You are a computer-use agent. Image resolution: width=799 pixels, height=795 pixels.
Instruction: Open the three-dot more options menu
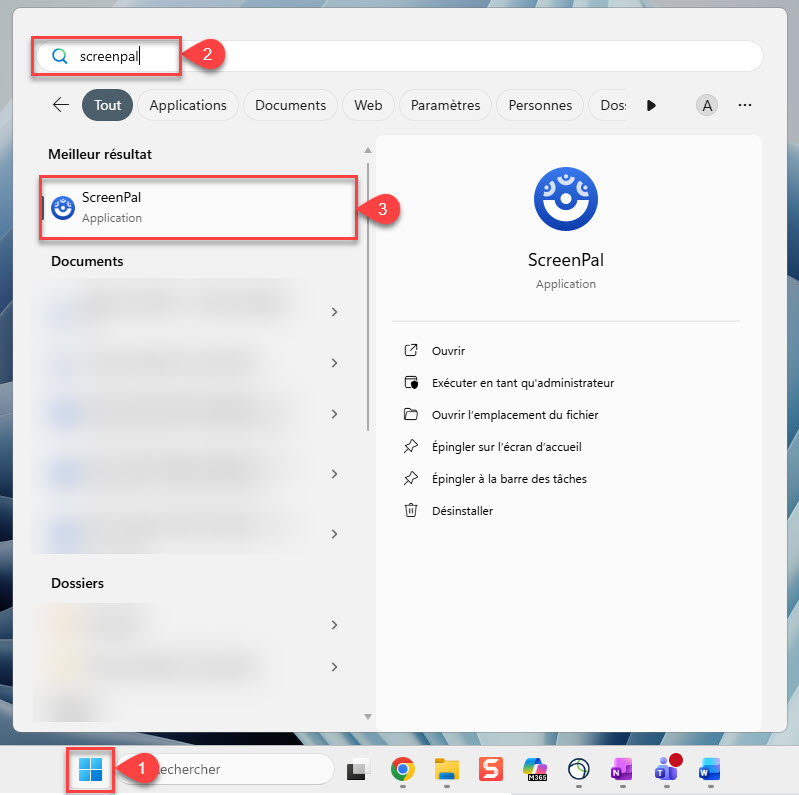744,105
